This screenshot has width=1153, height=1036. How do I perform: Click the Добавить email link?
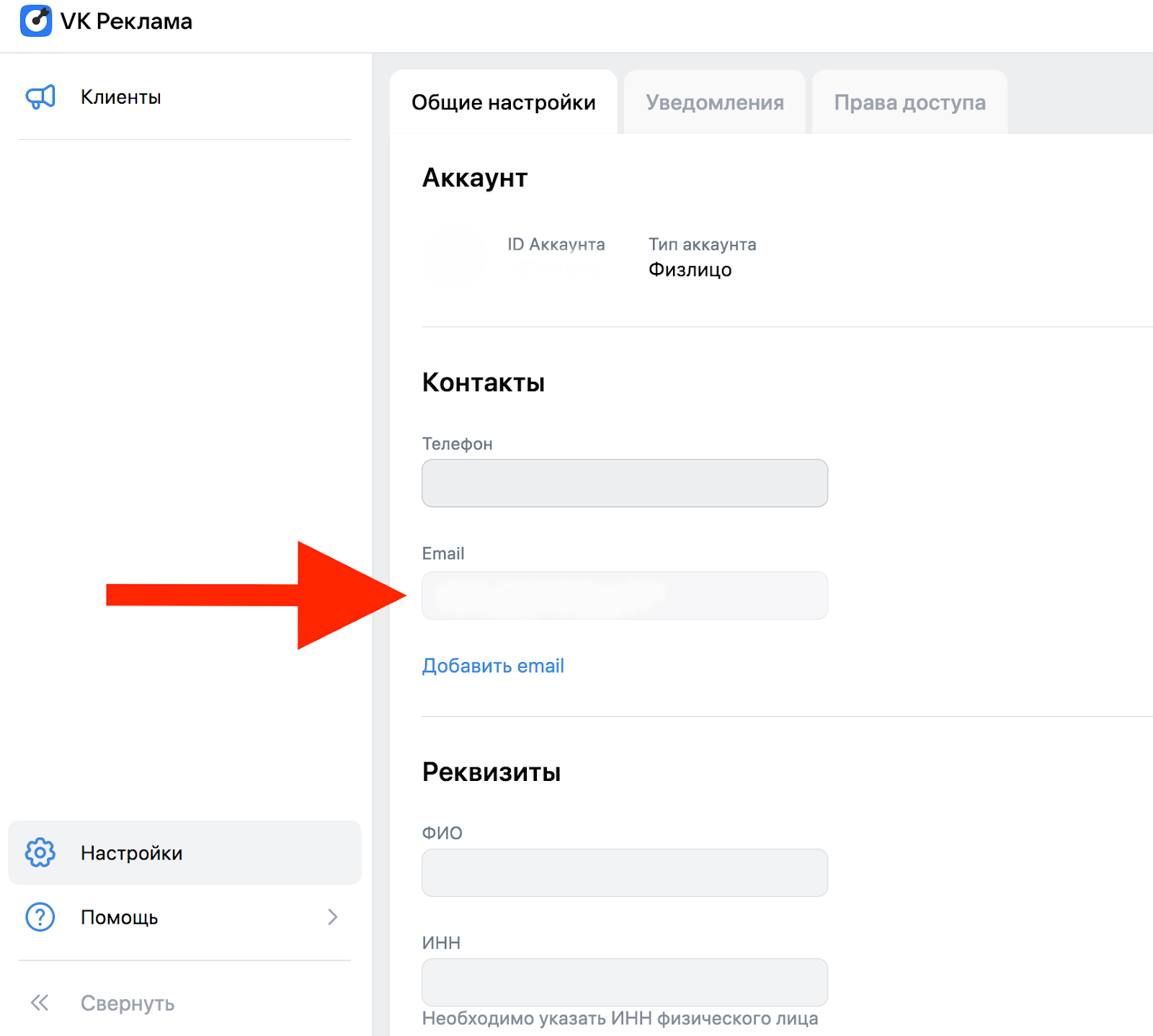[x=493, y=666]
